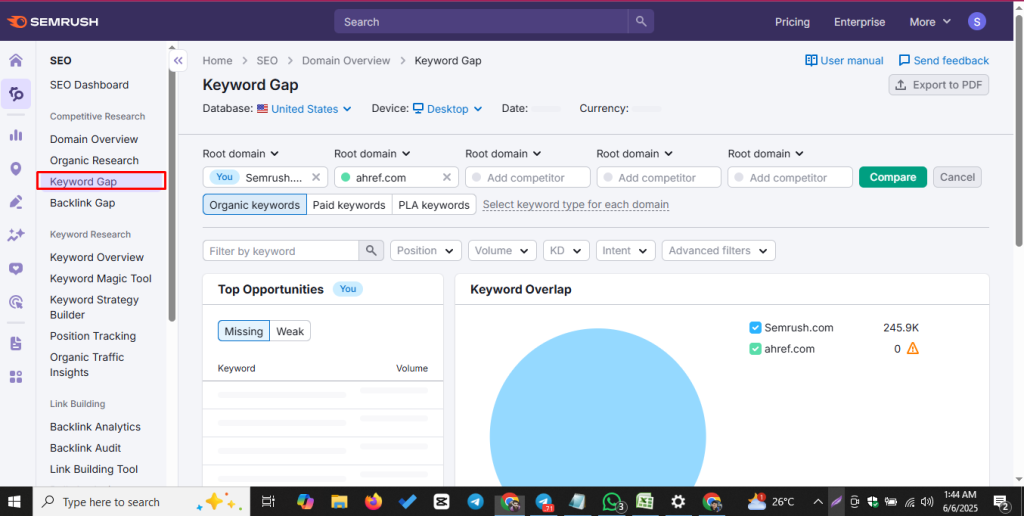Open the user avatar S icon
Image resolution: width=1024 pixels, height=516 pixels.
point(976,22)
